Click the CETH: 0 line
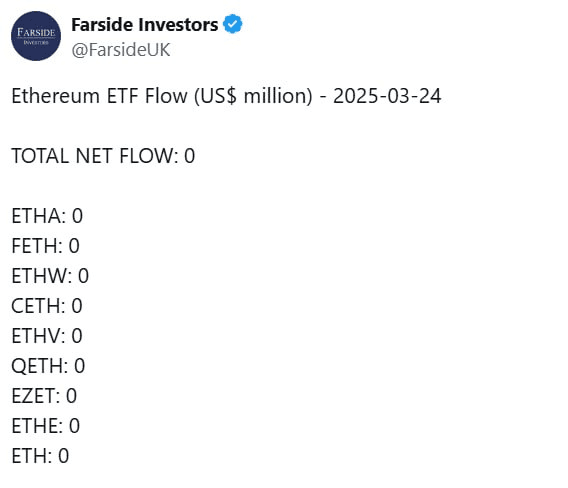The image size is (568, 488). pos(47,306)
